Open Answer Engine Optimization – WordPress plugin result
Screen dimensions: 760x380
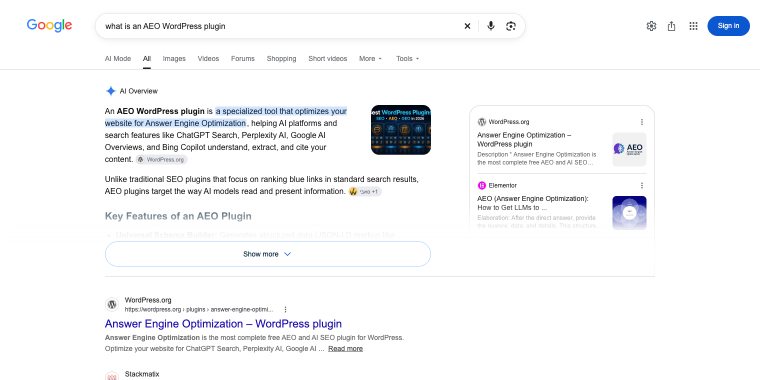[x=223, y=324]
